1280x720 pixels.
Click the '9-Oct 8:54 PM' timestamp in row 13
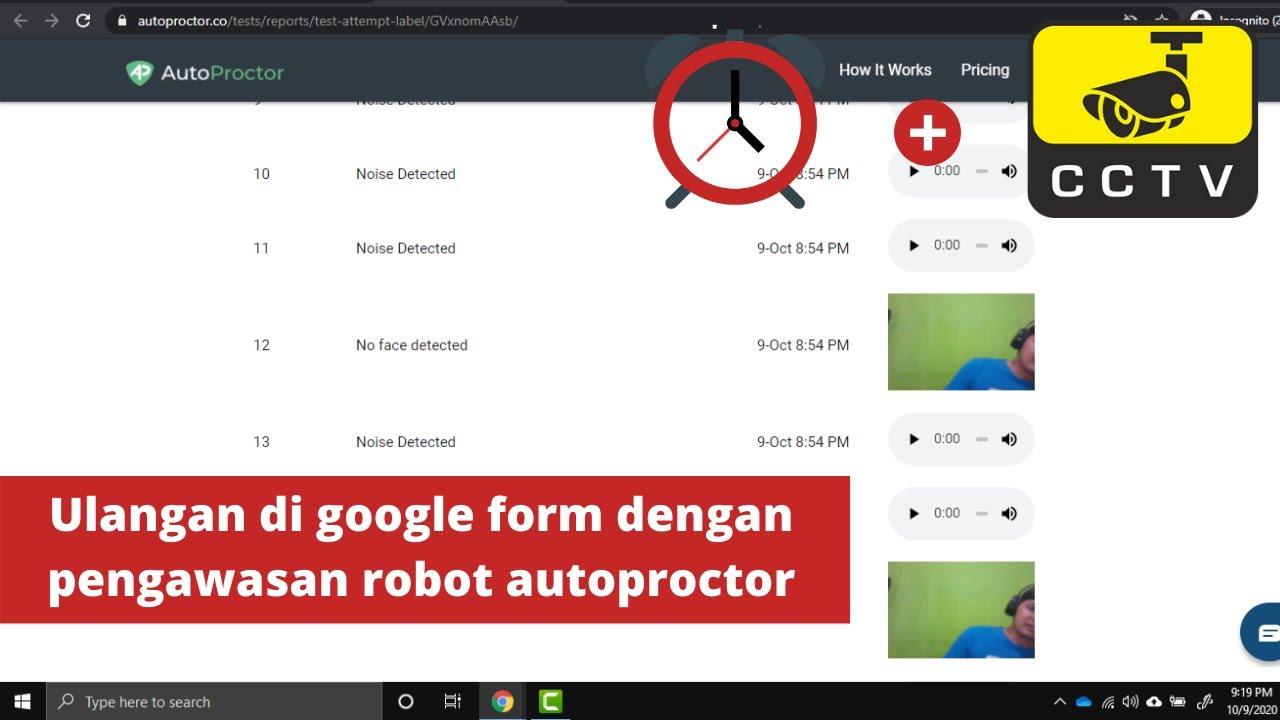[803, 442]
